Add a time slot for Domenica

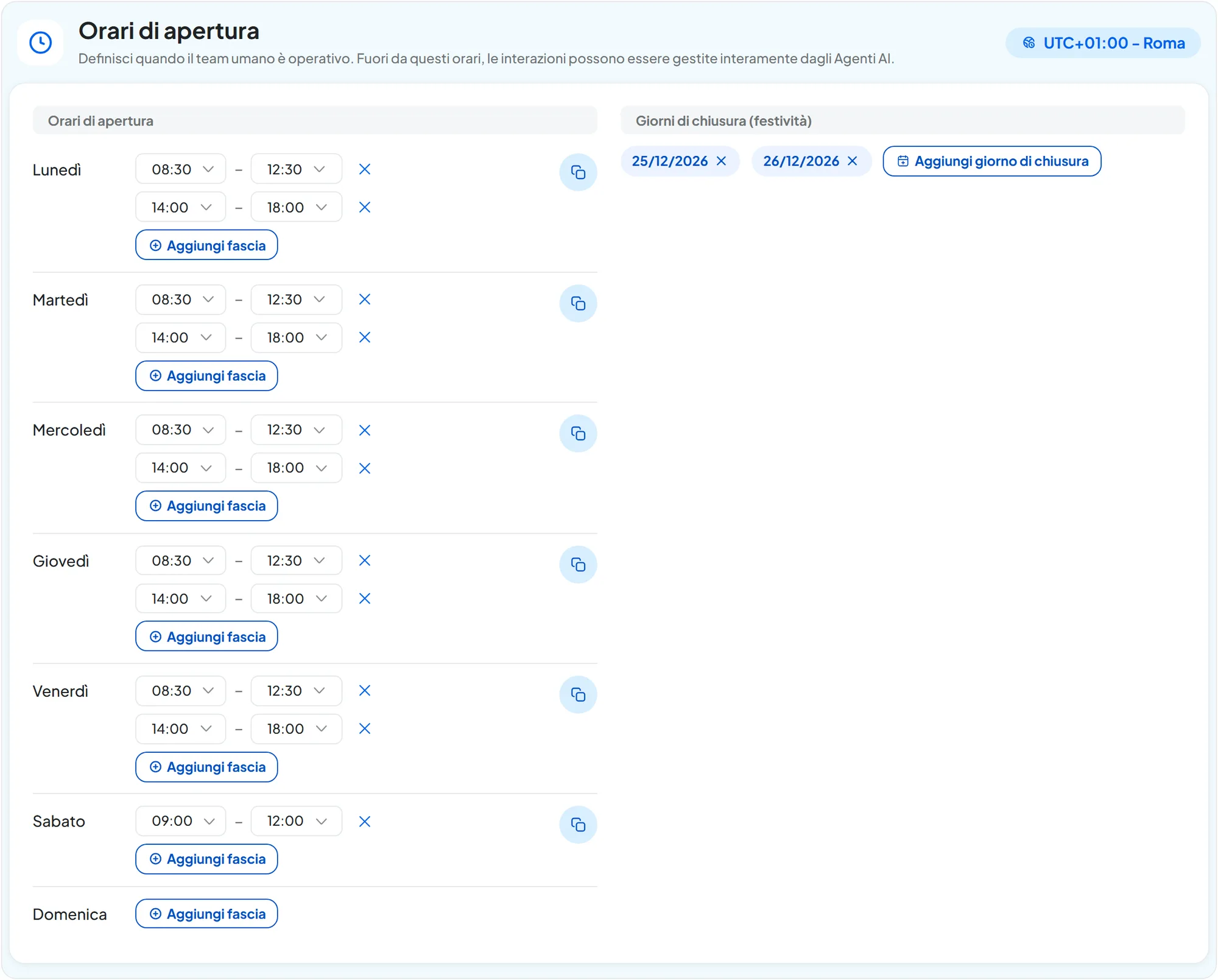[x=206, y=914]
